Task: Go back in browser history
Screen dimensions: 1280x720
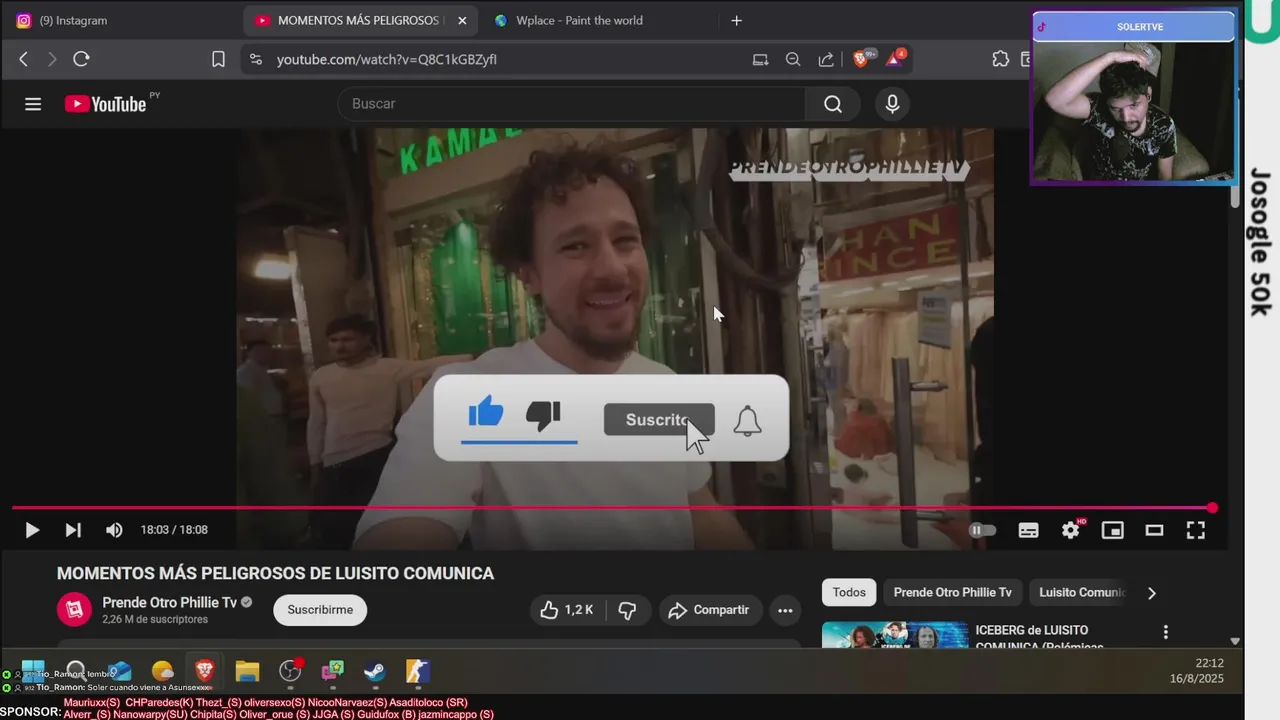Action: [x=24, y=59]
